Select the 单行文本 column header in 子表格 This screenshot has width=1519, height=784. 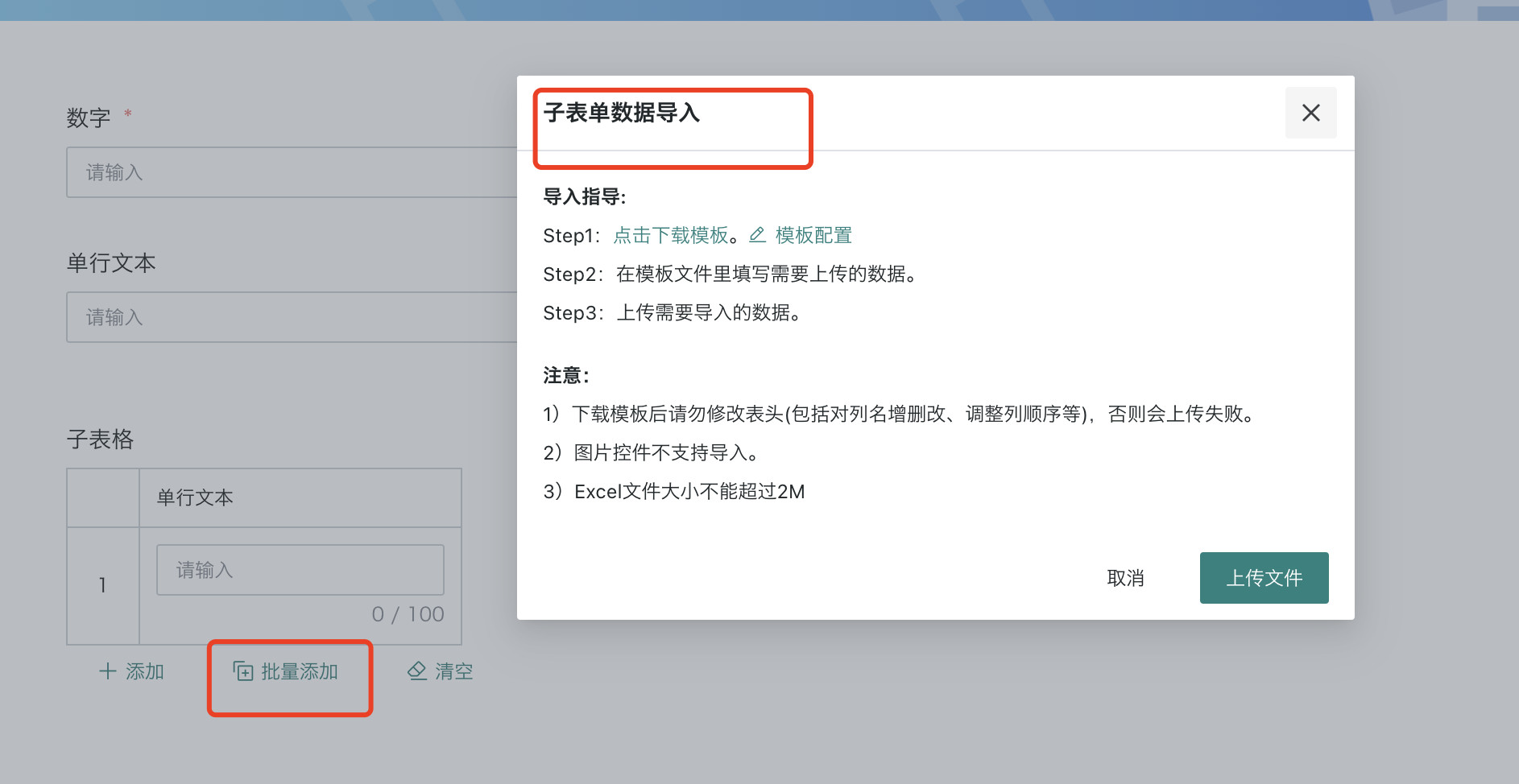tap(196, 497)
